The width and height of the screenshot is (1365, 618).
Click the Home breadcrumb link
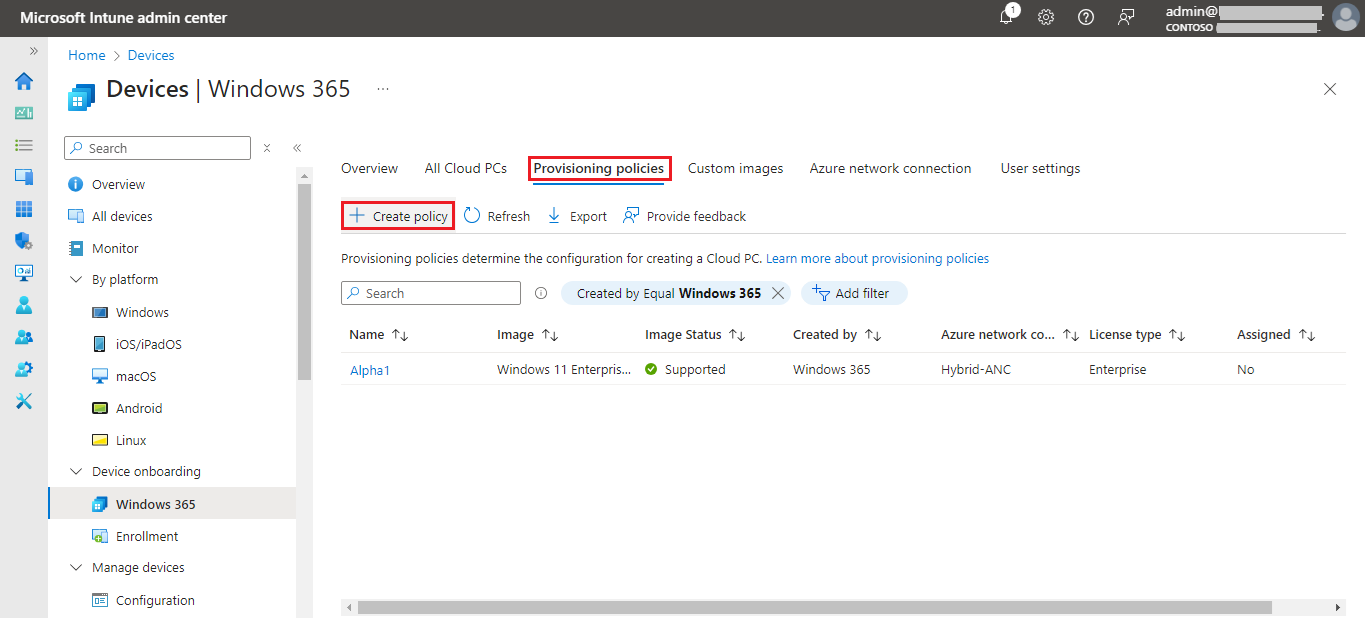tap(87, 55)
